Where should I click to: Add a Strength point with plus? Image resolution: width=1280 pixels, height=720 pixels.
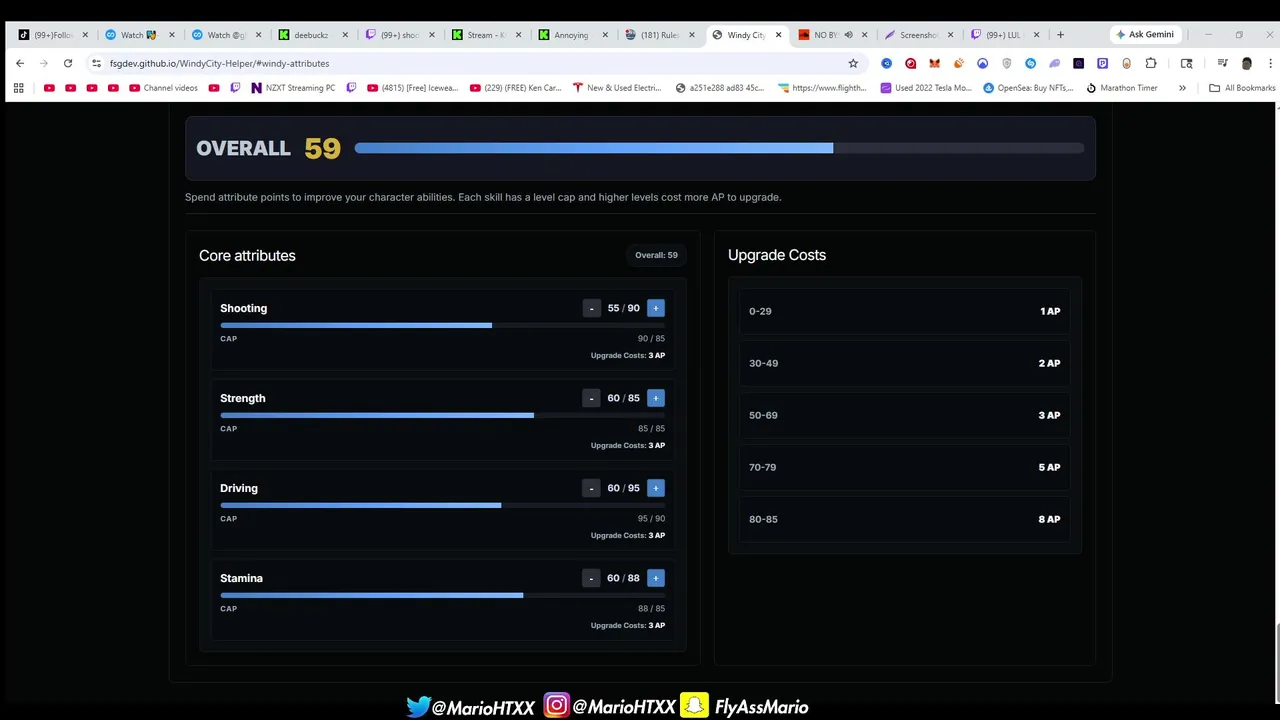[655, 398]
